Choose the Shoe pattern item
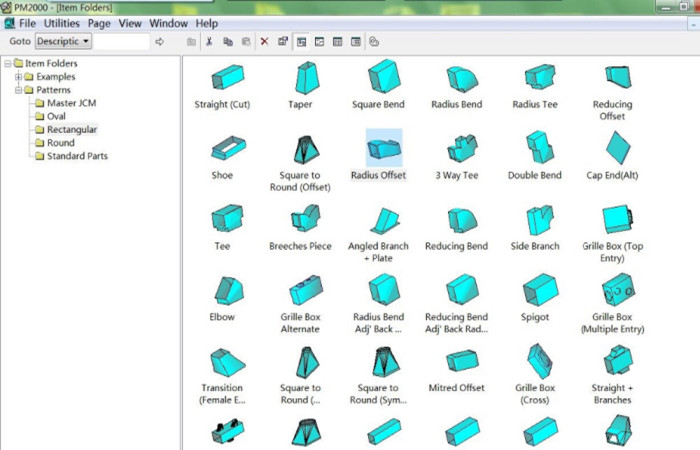 222,157
